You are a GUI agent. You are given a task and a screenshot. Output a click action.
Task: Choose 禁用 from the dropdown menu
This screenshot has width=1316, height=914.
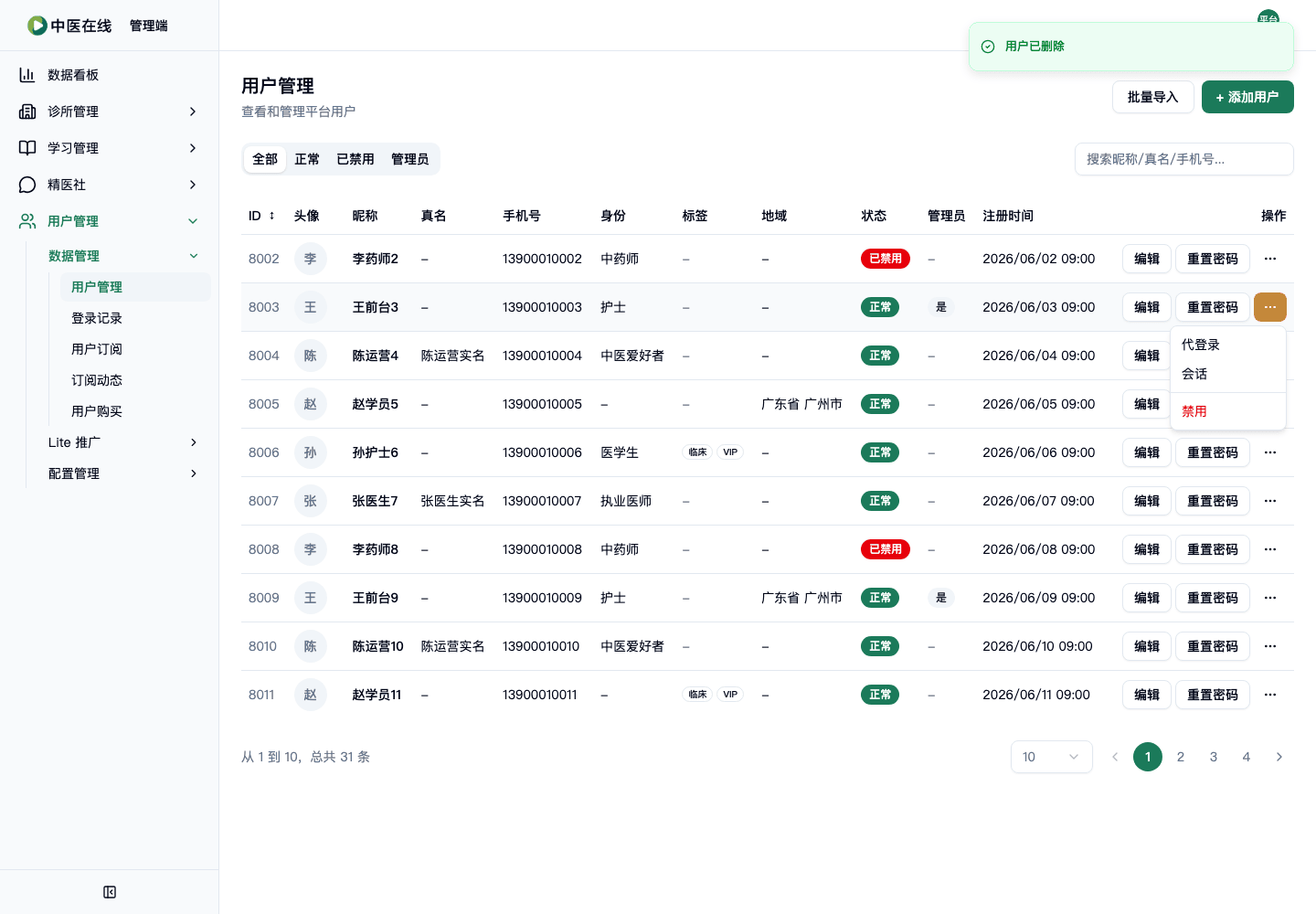tap(1228, 411)
